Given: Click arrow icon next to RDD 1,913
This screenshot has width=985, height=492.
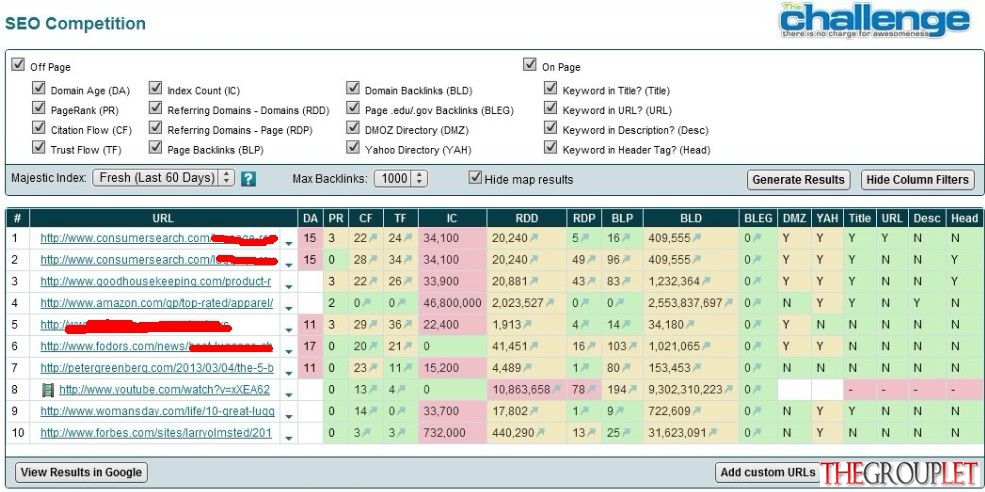Looking at the screenshot, I should tap(527, 325).
